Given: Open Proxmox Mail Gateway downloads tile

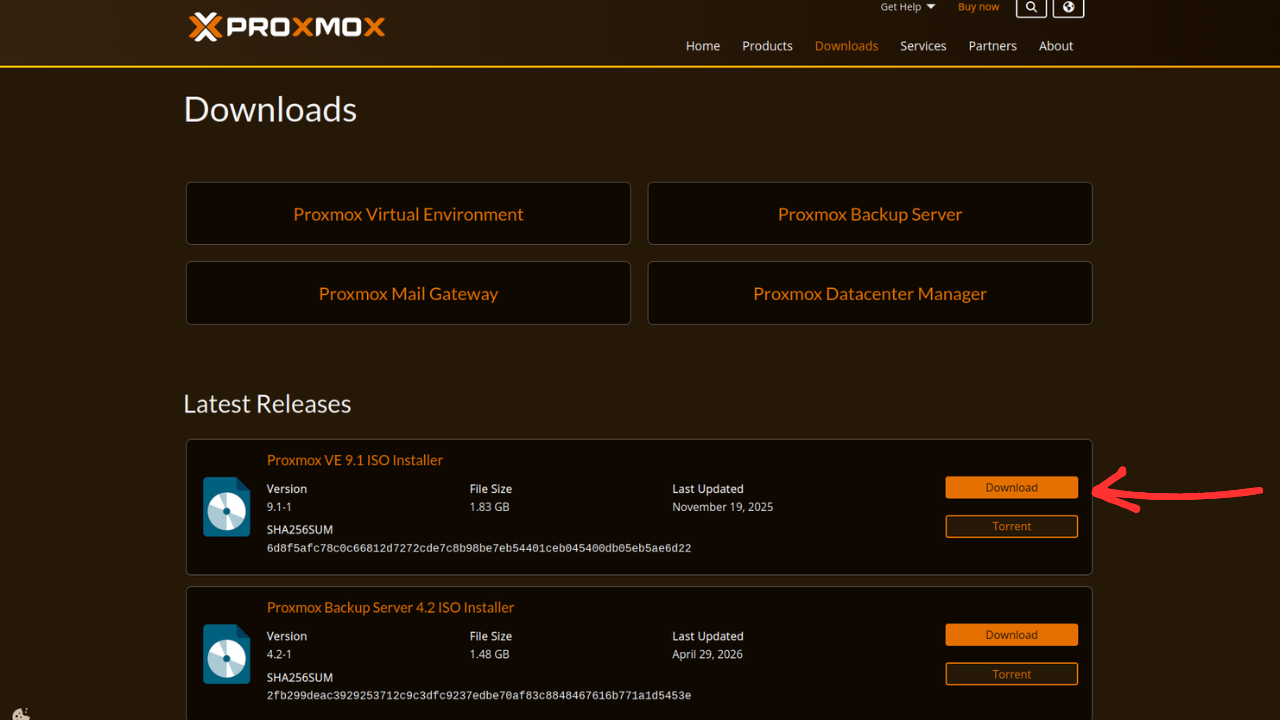Looking at the screenshot, I should (408, 293).
